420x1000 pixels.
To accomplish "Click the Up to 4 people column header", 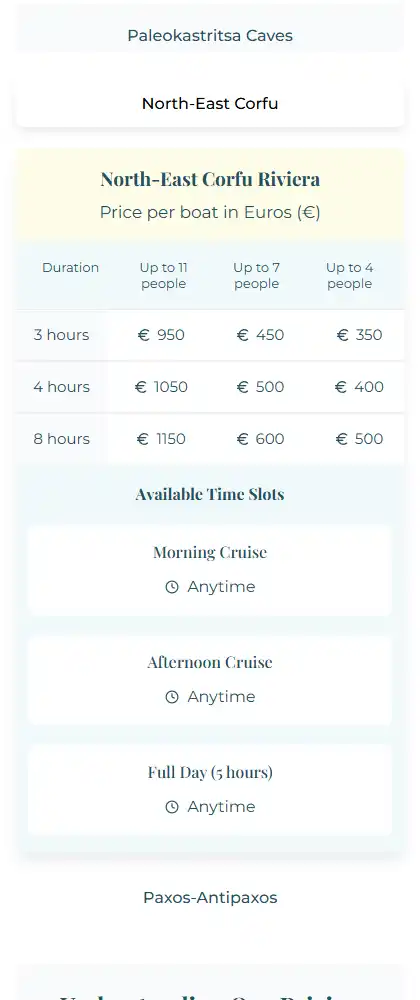I will point(349,276).
